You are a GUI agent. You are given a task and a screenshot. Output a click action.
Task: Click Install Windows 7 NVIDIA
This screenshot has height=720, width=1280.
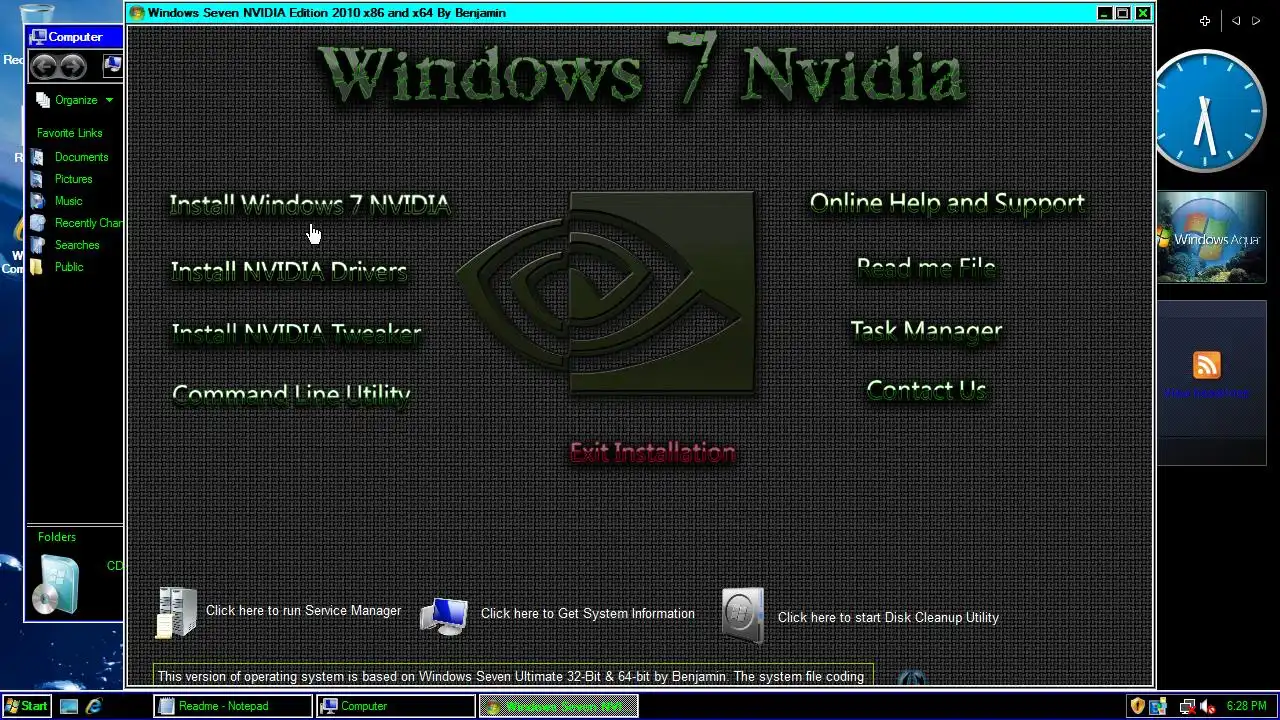pyautogui.click(x=310, y=204)
